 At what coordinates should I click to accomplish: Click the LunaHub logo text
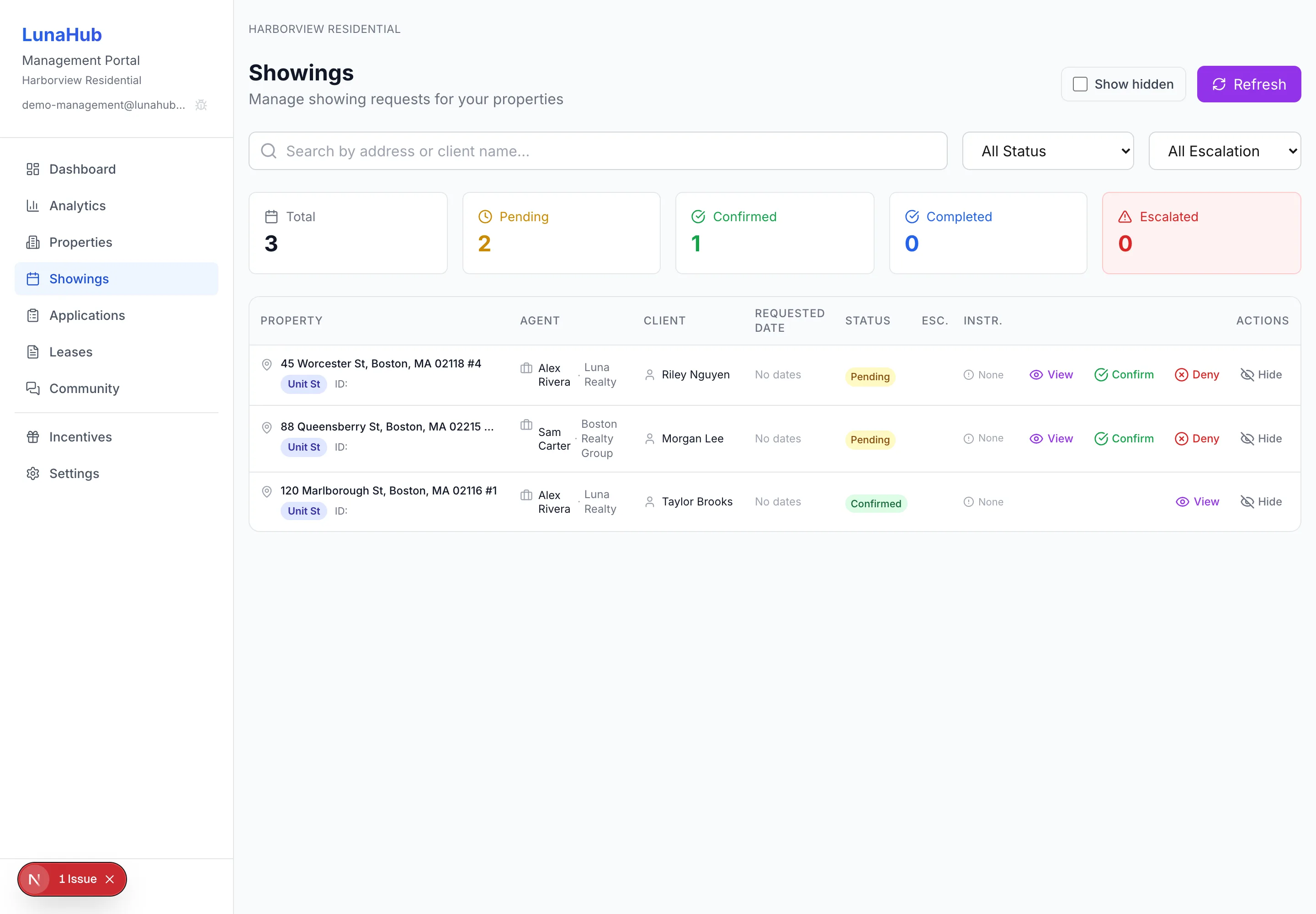tap(62, 35)
